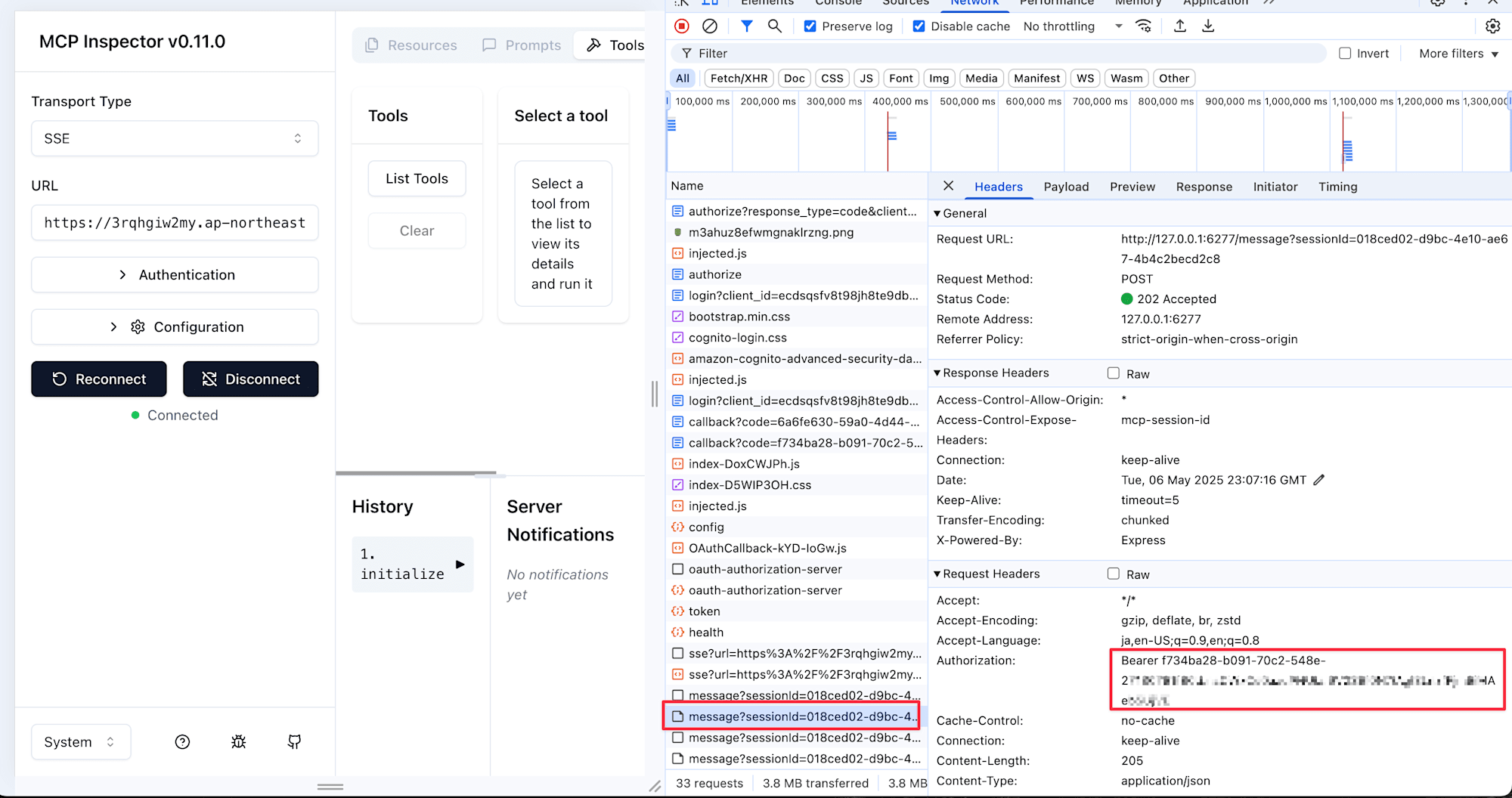Switch to the Payload tab
The height and width of the screenshot is (798, 1512).
click(x=1066, y=187)
